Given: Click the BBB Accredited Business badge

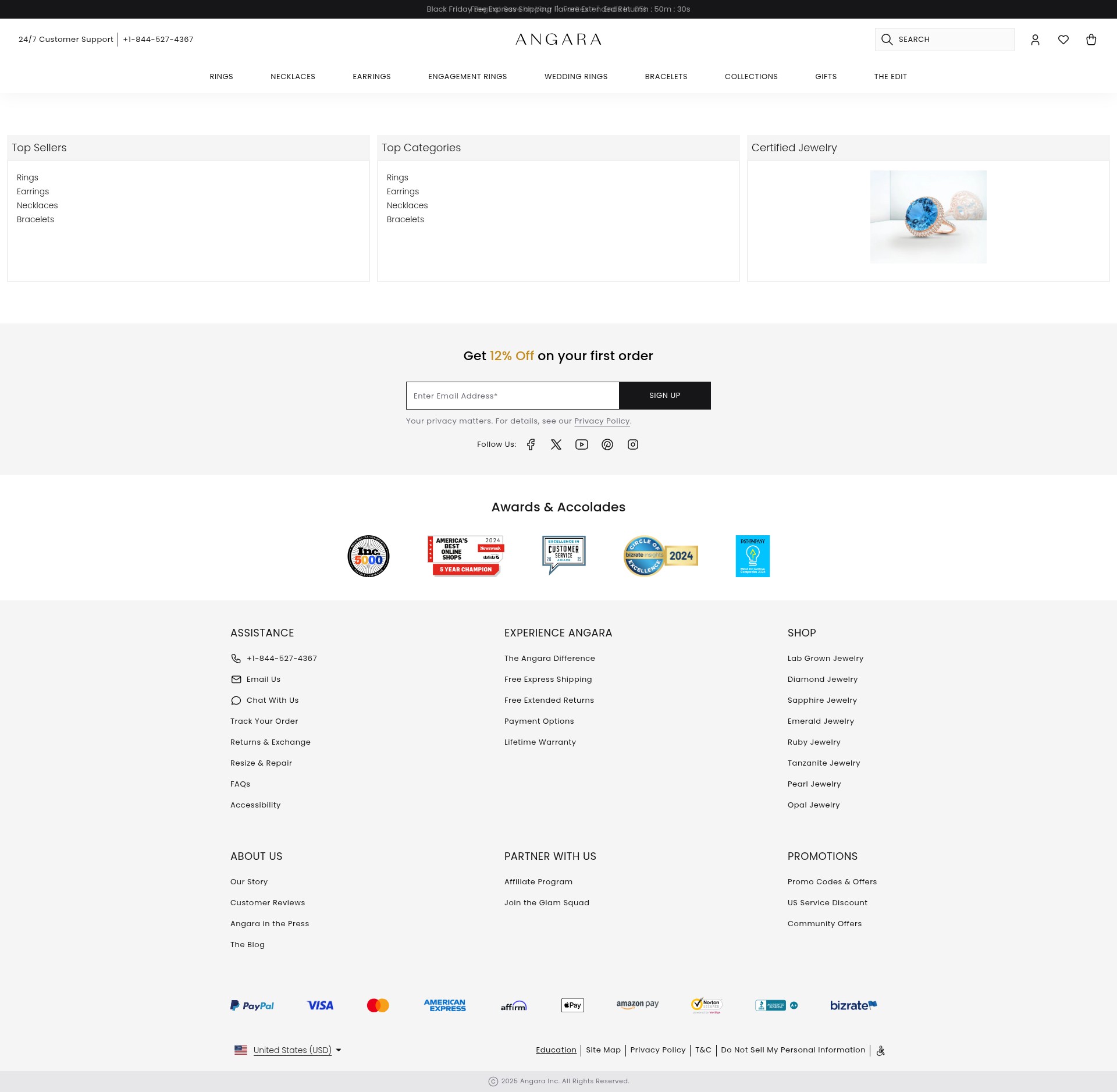Looking at the screenshot, I should click(x=776, y=1005).
